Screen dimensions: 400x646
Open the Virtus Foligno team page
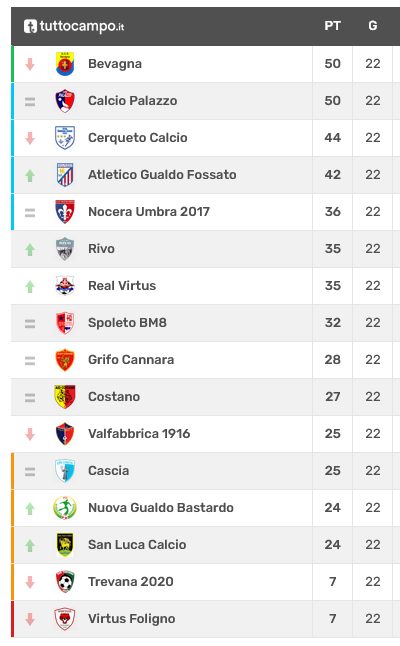click(x=132, y=619)
